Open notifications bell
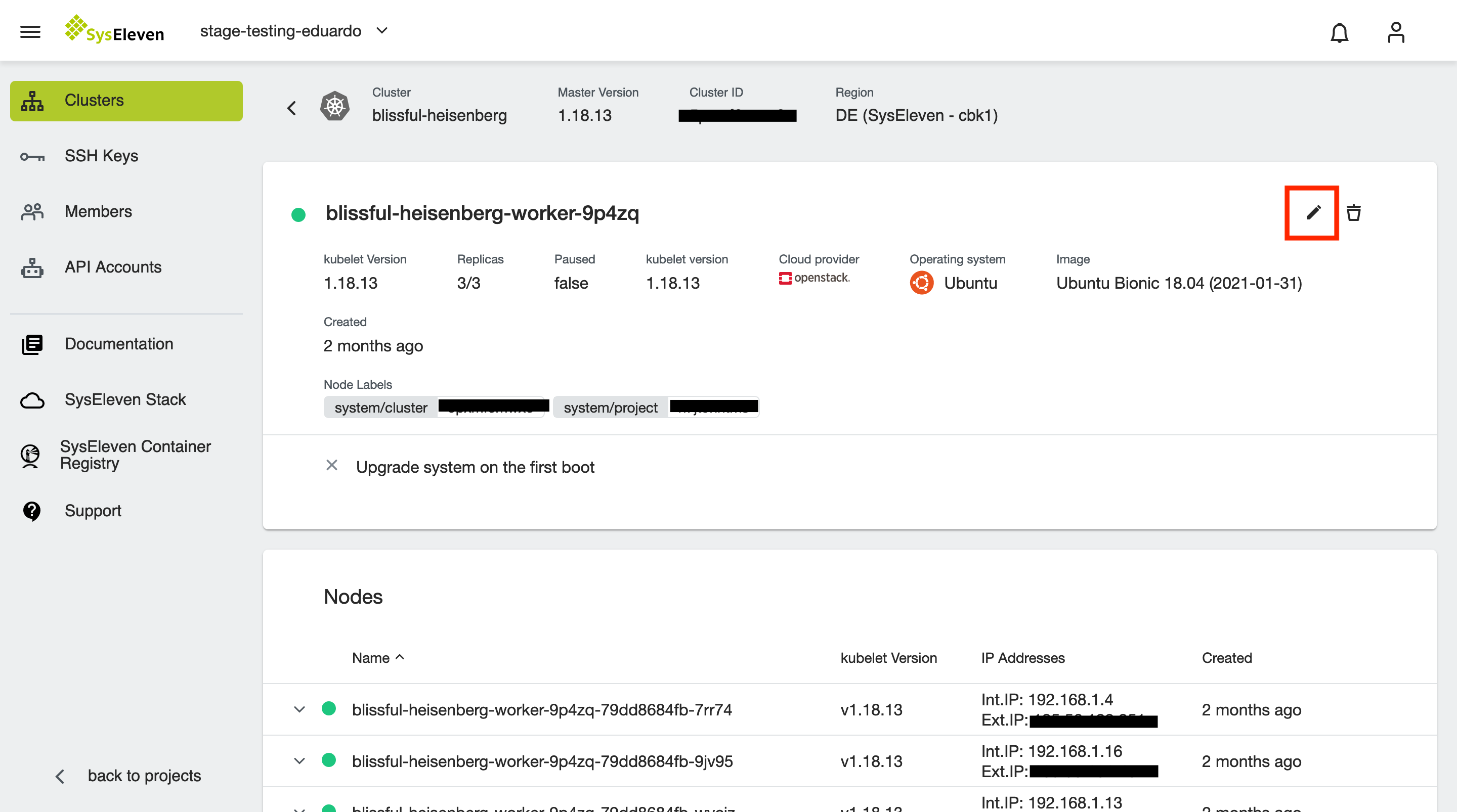1457x812 pixels. point(1339,32)
